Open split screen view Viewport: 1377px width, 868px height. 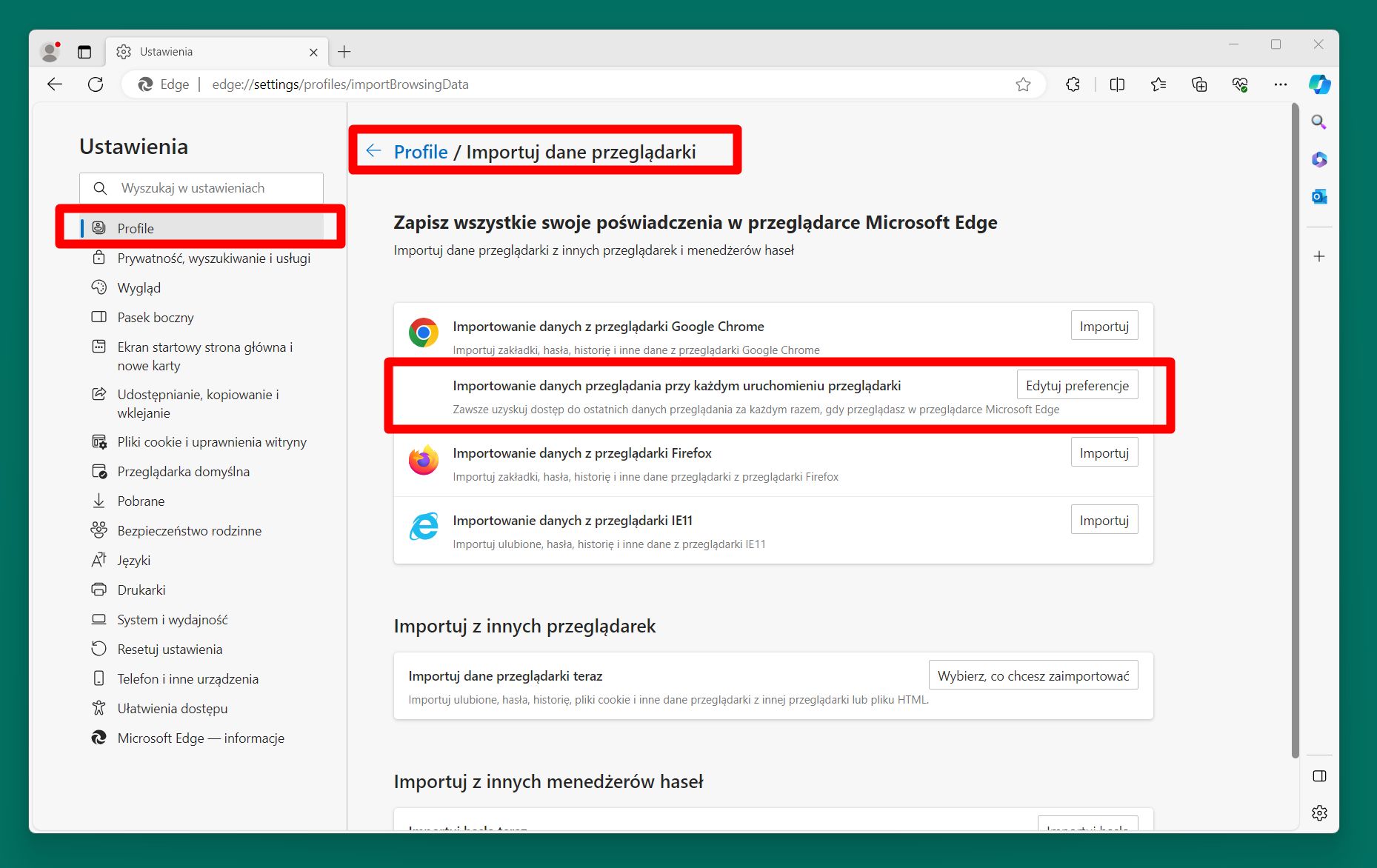pyautogui.click(x=1116, y=84)
